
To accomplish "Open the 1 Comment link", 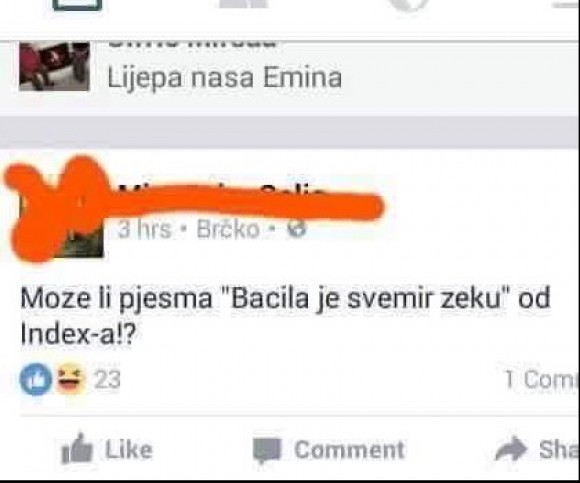I will point(542,379).
